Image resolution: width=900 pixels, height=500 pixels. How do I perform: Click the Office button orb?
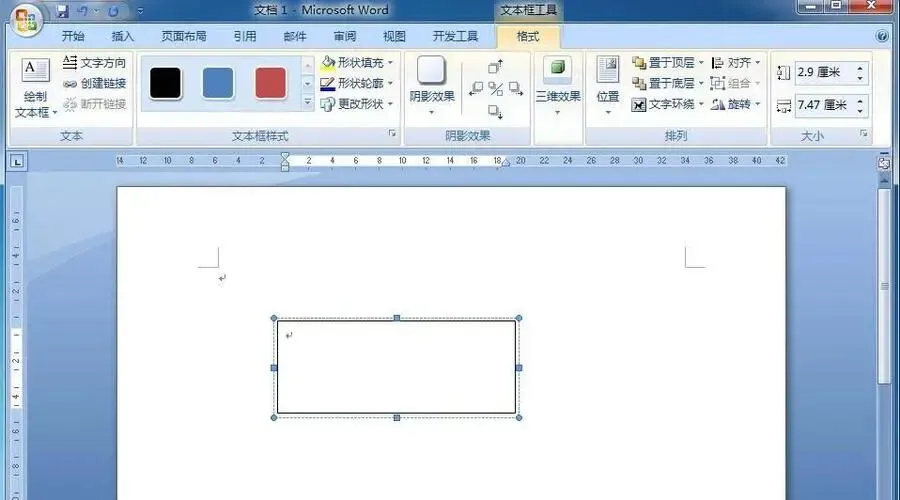pos(26,21)
